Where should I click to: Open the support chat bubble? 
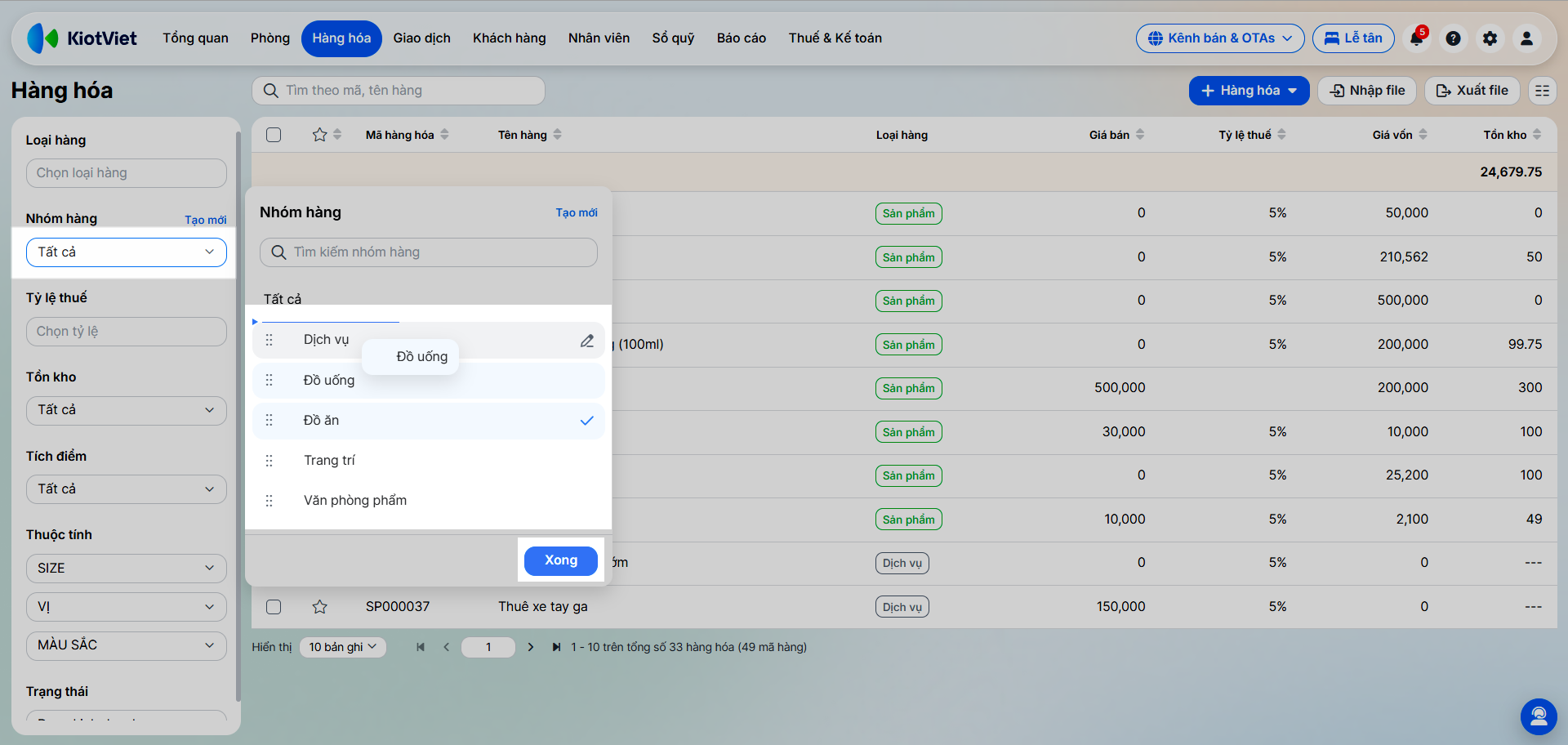click(1539, 716)
